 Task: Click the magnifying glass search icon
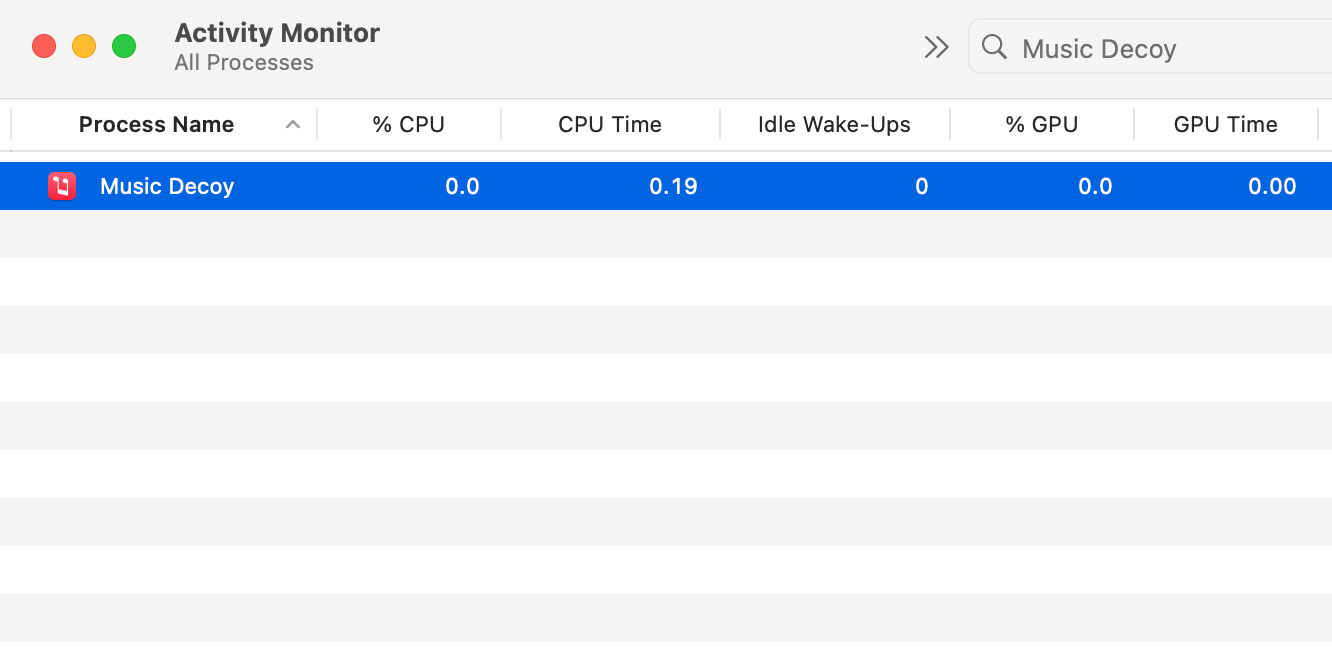(x=994, y=47)
